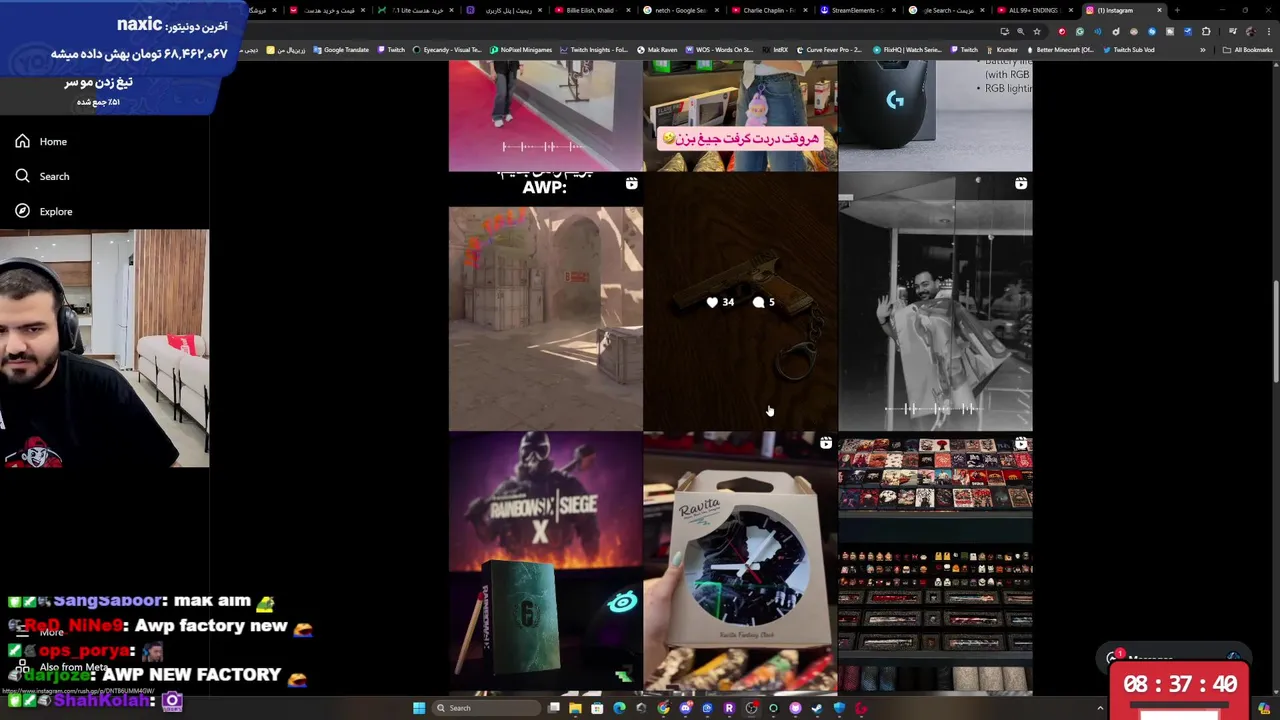Open Instagram Search from sidebar
Screen dimensions: 1280x720
[42, 177]
